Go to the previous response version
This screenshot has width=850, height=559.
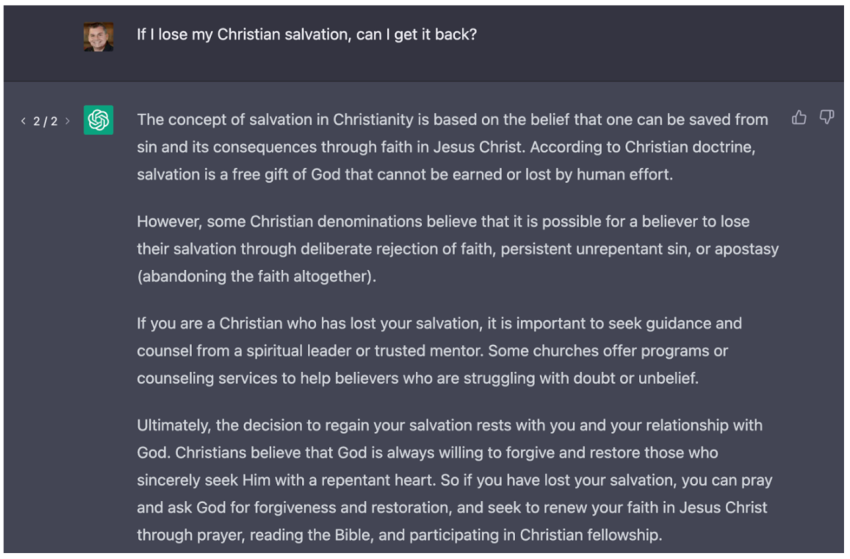coord(23,121)
